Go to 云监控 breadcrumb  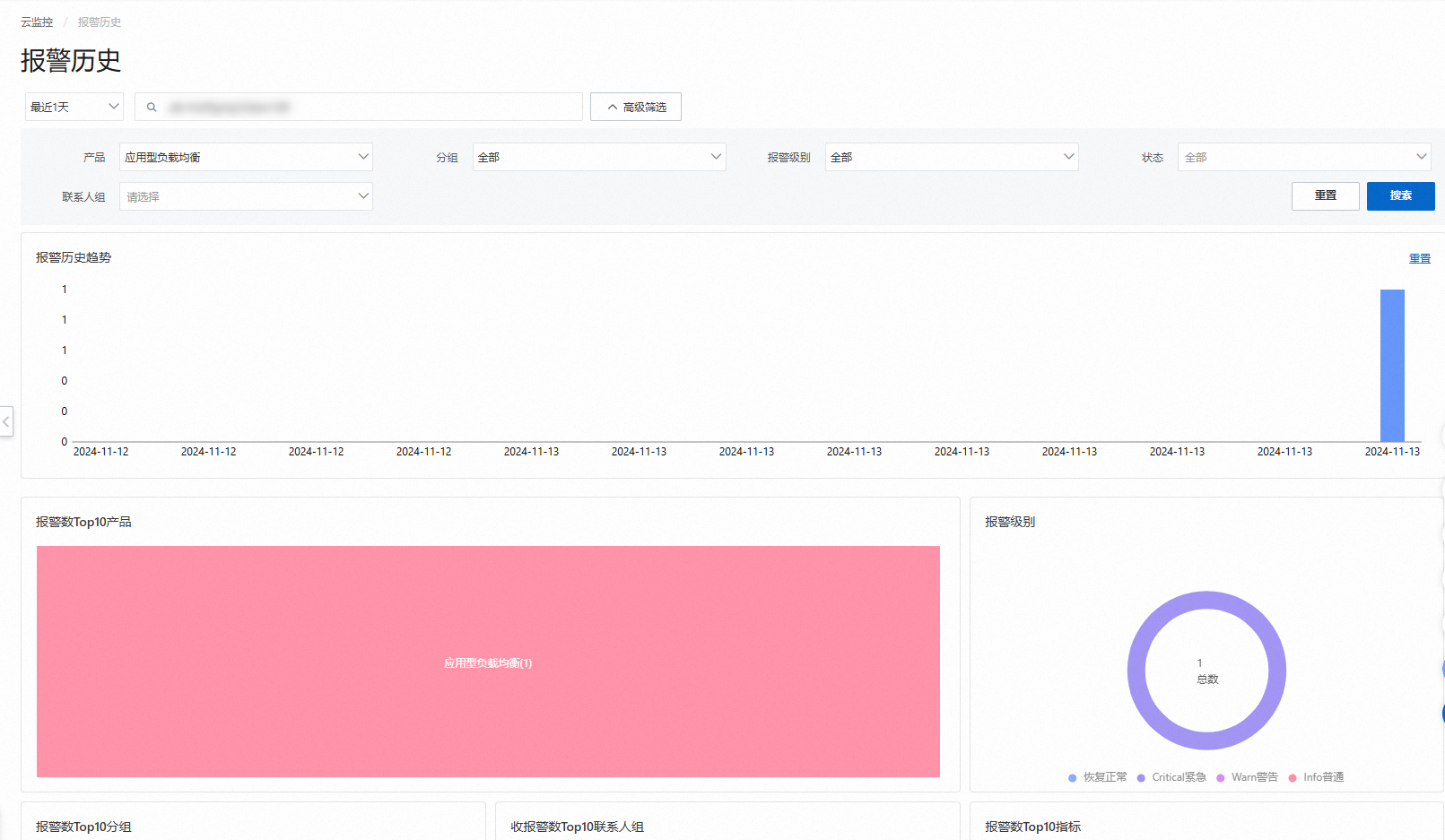37,22
